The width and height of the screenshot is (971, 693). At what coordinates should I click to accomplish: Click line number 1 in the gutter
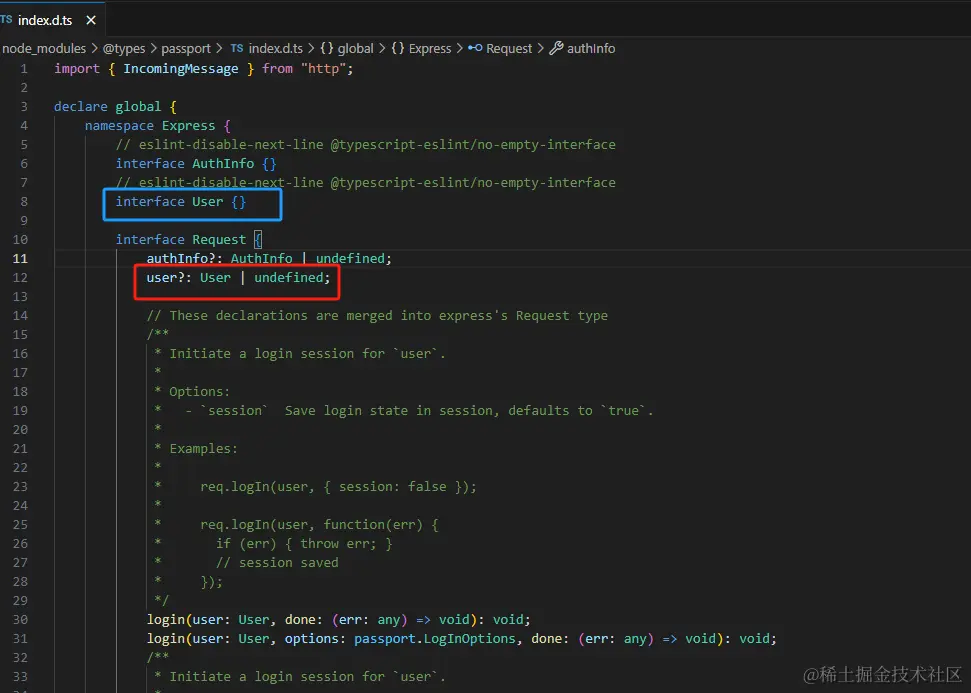(24, 69)
